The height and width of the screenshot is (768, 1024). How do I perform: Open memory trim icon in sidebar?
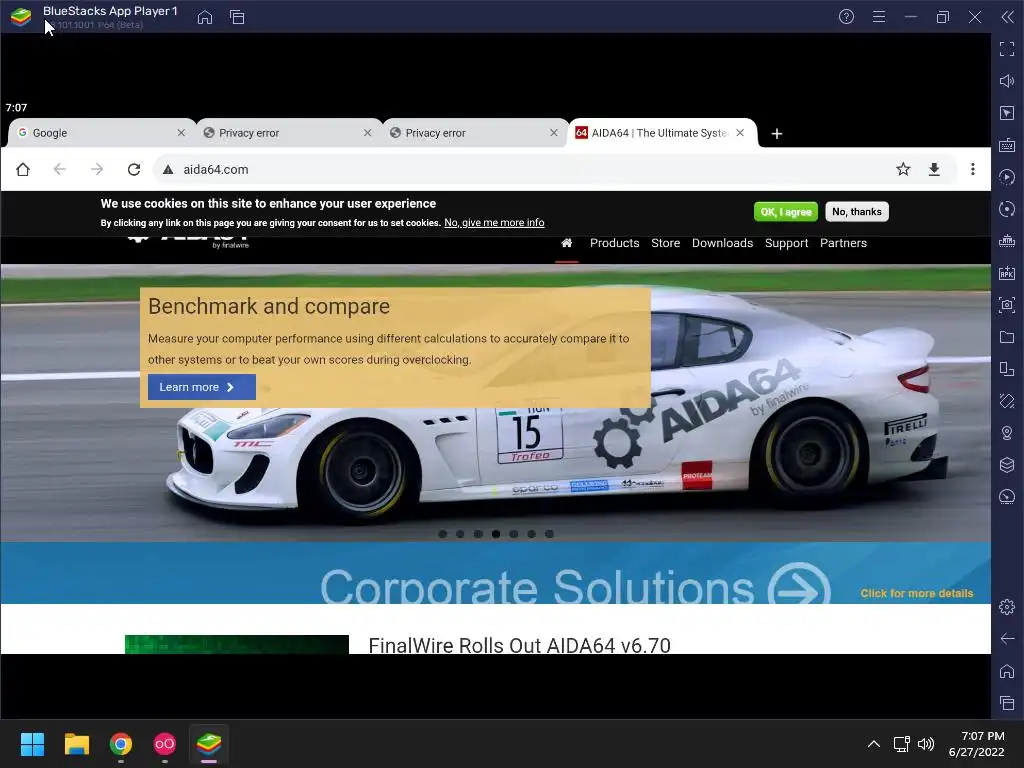pyautogui.click(x=1007, y=241)
